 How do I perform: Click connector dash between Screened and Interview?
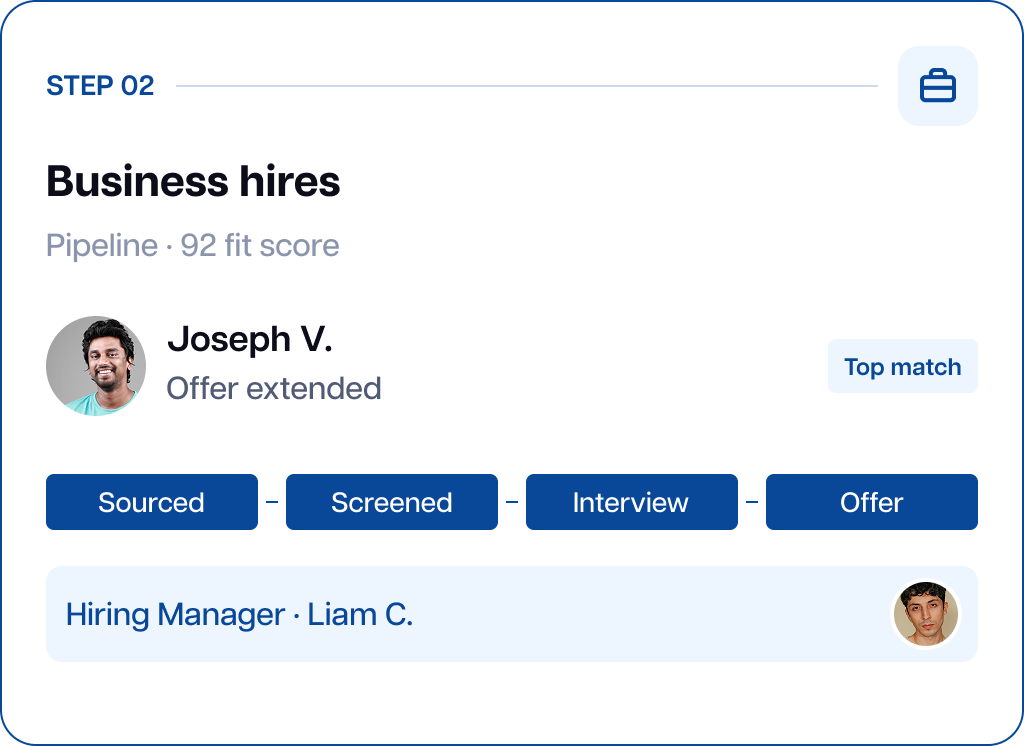[x=512, y=502]
